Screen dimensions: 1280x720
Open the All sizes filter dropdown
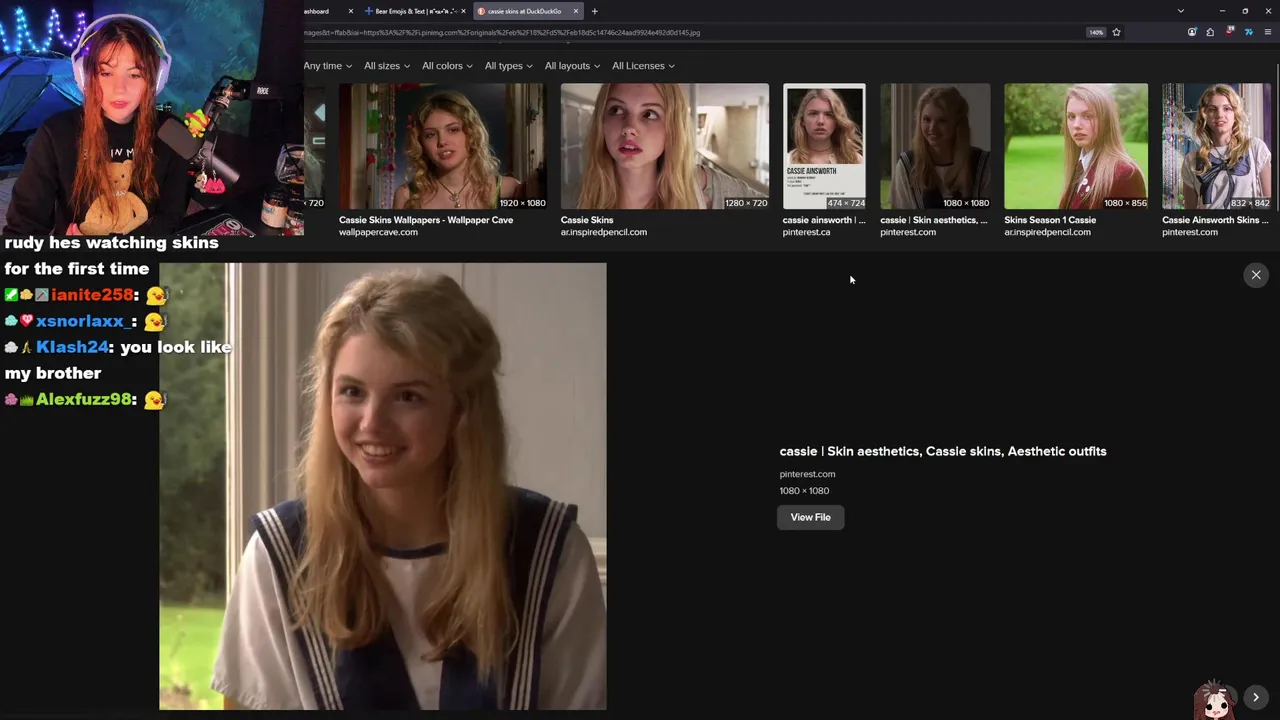pos(387,66)
